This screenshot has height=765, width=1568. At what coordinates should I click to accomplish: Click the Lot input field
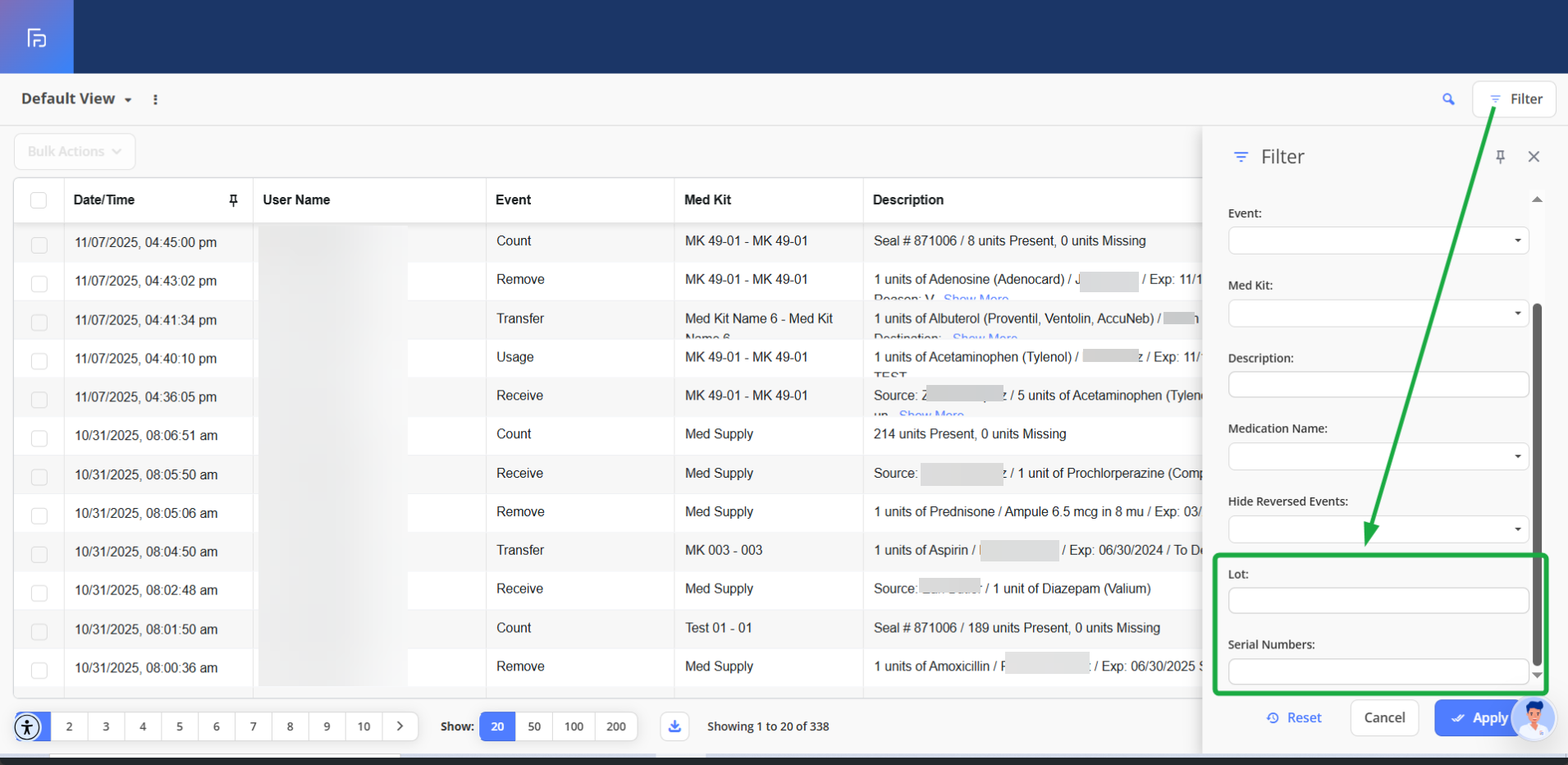point(1378,601)
